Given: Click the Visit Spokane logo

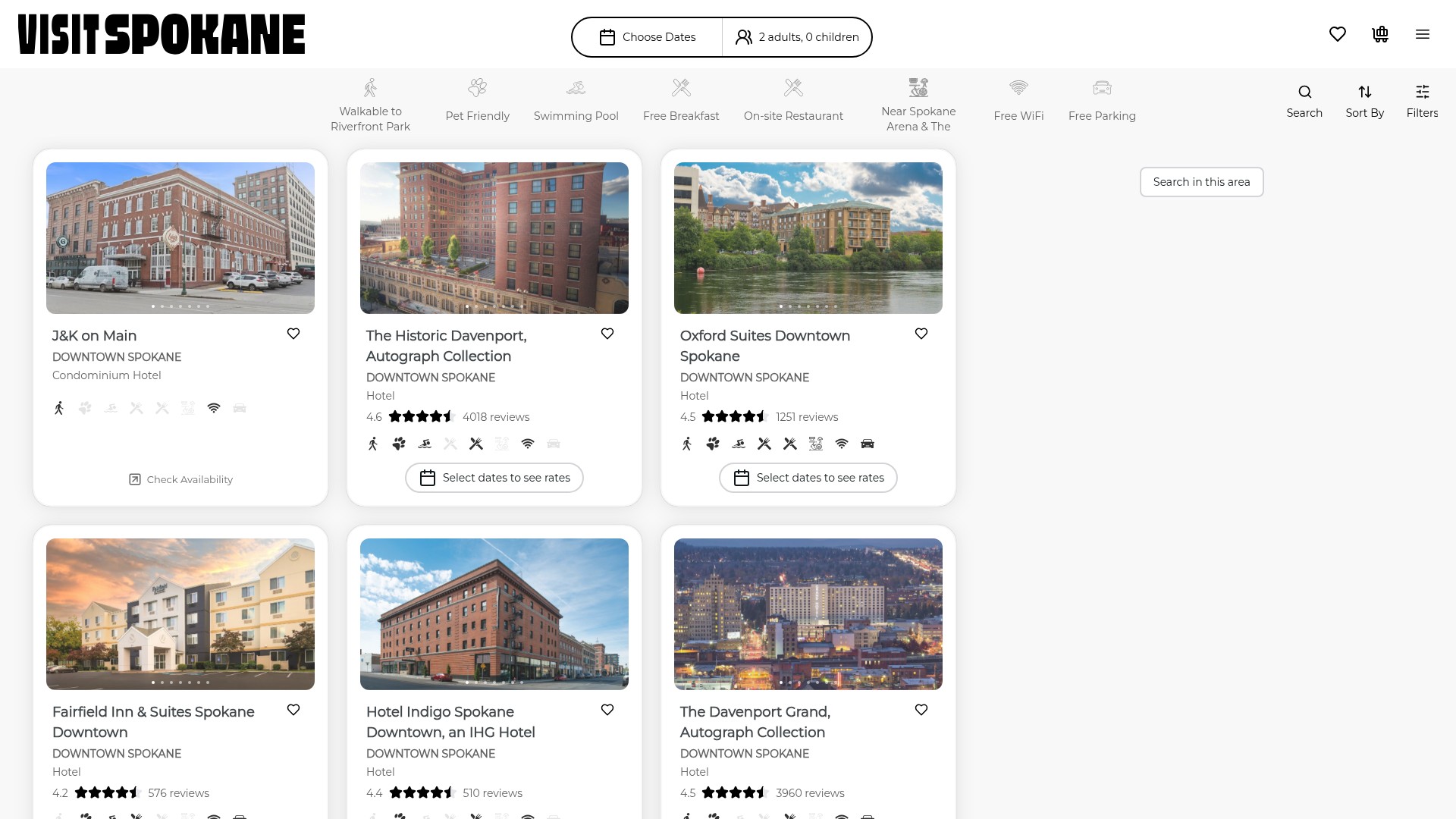Looking at the screenshot, I should tap(162, 34).
